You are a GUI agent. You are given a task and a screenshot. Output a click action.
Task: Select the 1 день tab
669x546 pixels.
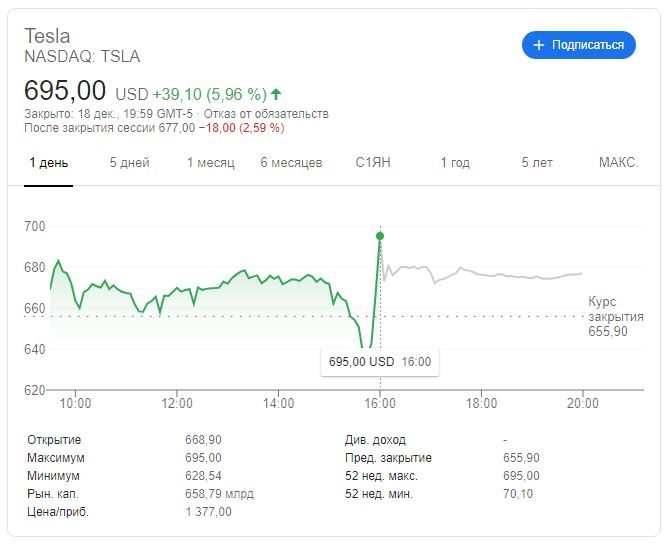(x=48, y=163)
